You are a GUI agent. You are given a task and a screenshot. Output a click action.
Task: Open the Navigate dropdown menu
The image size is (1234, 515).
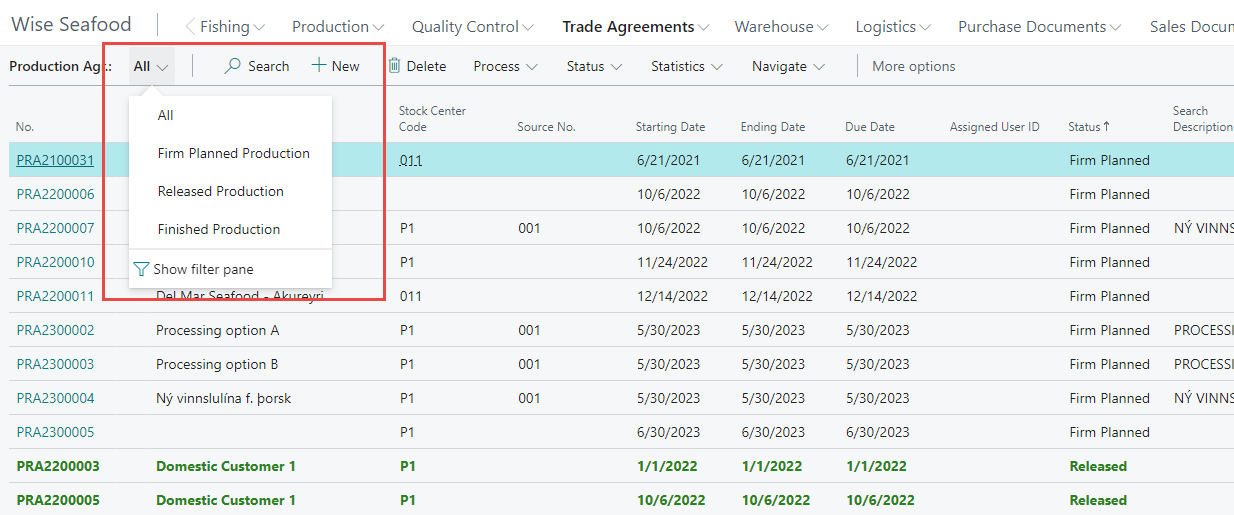(x=788, y=66)
